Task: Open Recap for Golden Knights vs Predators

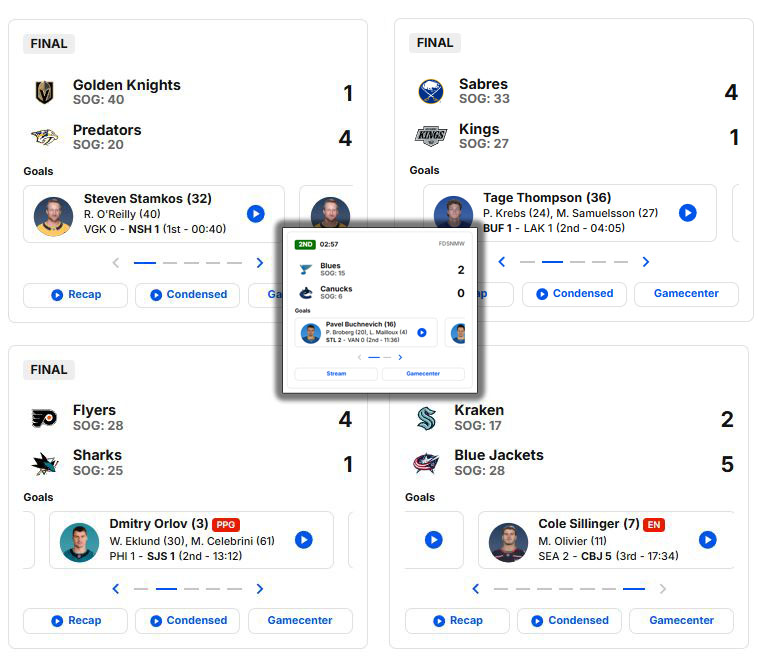Action: pyautogui.click(x=75, y=295)
